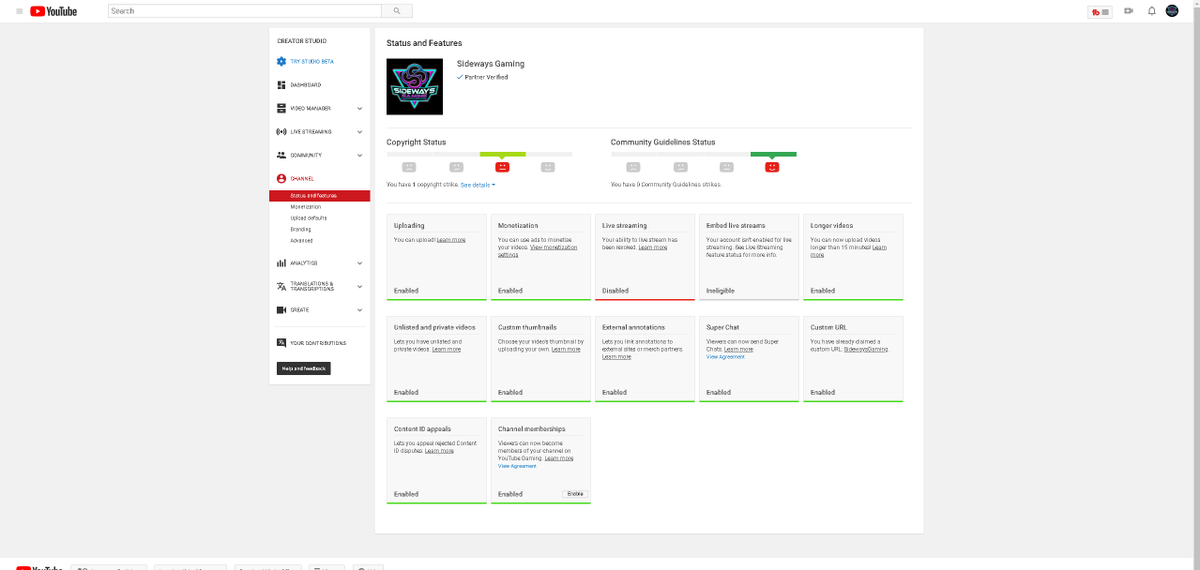
Task: Open View Agreement in Channel memberships
Action: (517, 466)
